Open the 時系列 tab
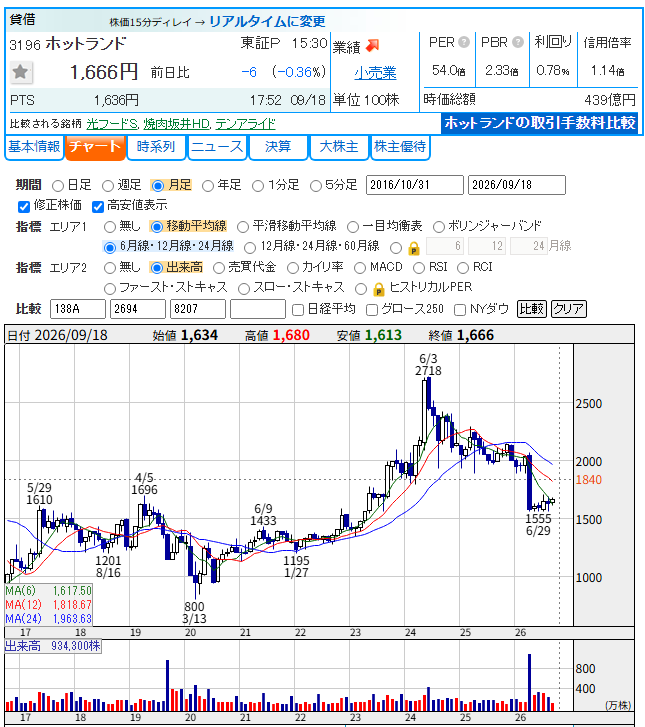The width and height of the screenshot is (645, 727). coord(156,147)
